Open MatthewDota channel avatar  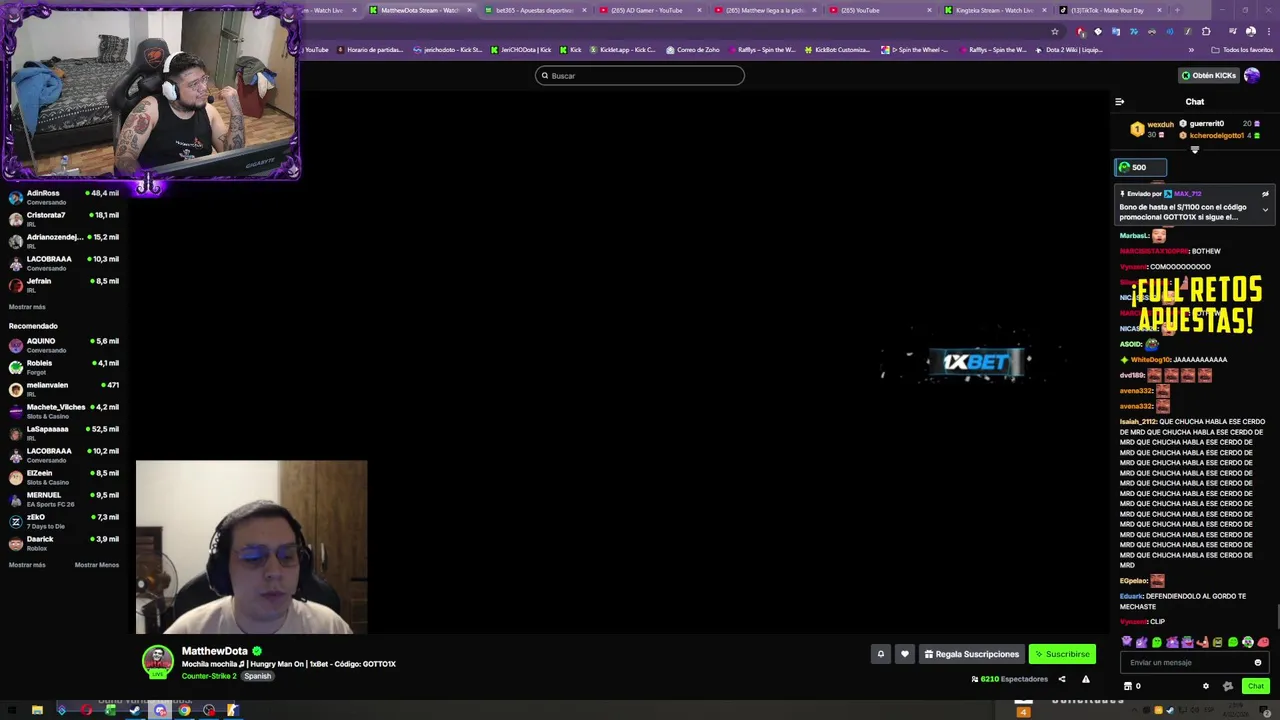pos(157,662)
